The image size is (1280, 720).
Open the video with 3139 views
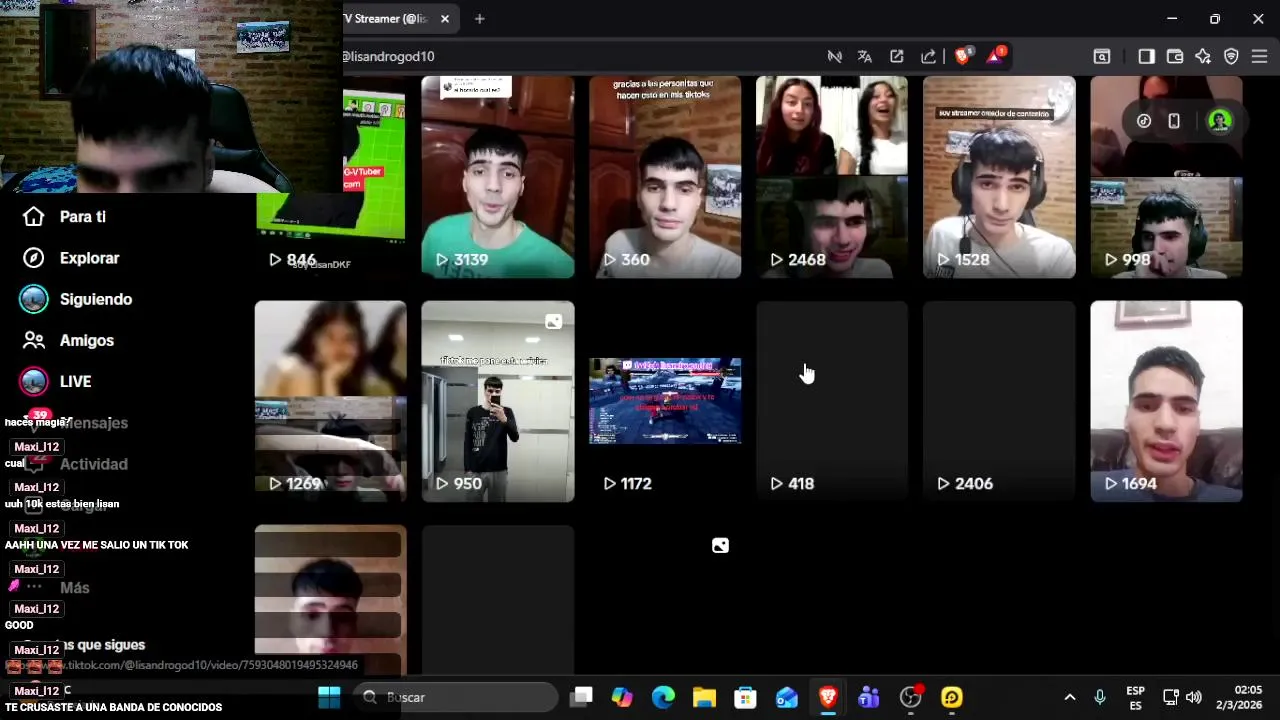498,177
